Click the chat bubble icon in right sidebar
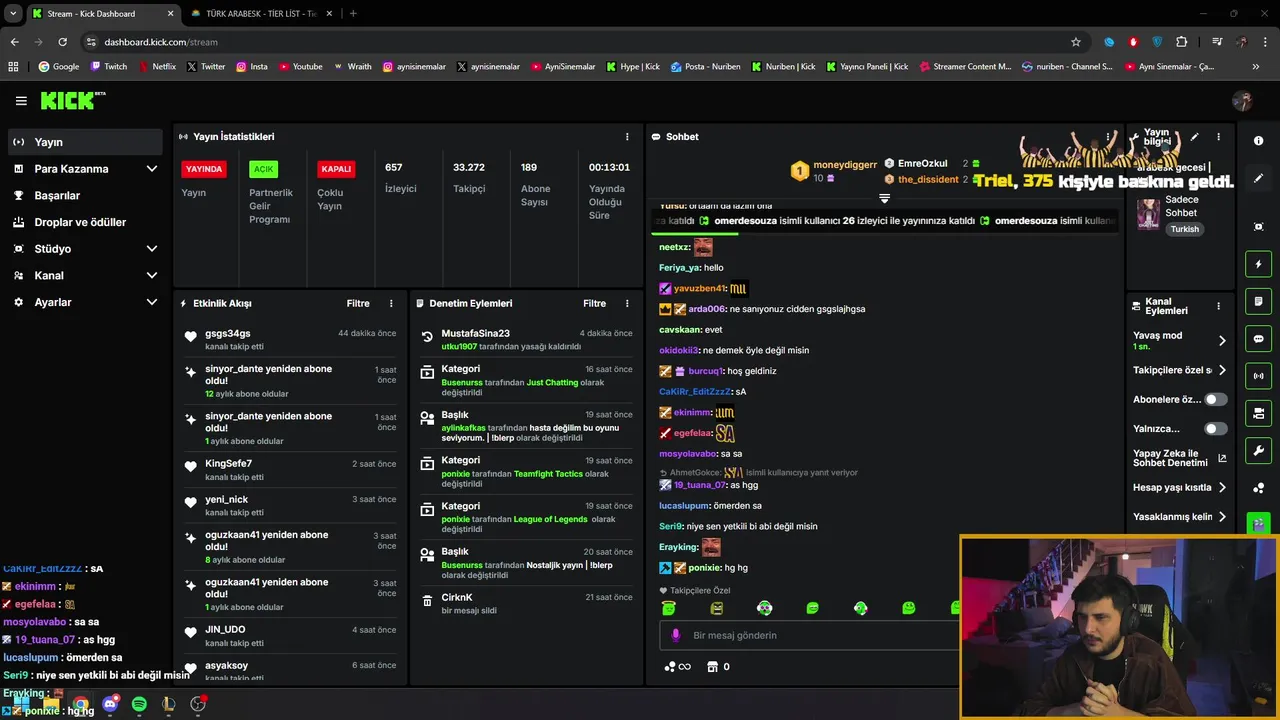The width and height of the screenshot is (1280, 720). (x=1259, y=339)
